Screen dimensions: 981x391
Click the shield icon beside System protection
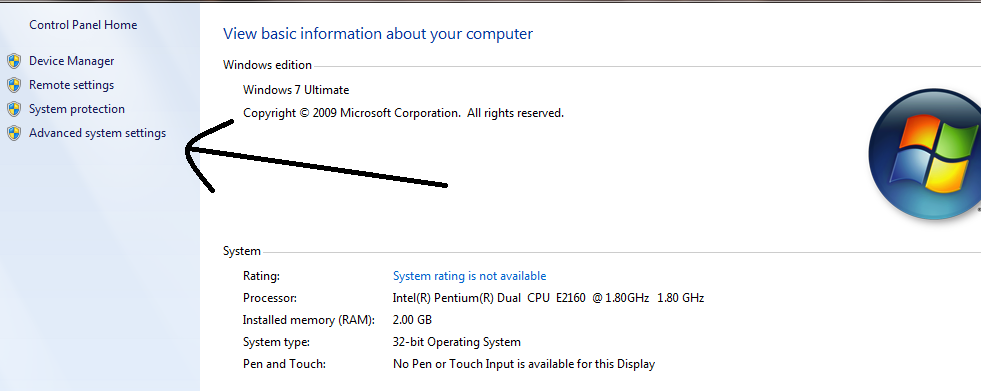(14, 109)
